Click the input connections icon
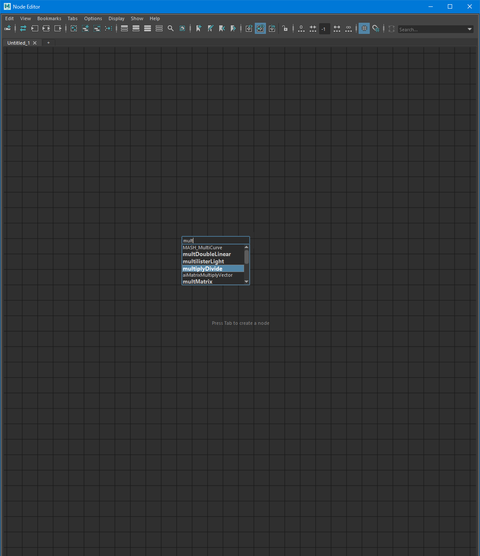The width and height of the screenshot is (480, 556). click(34, 29)
